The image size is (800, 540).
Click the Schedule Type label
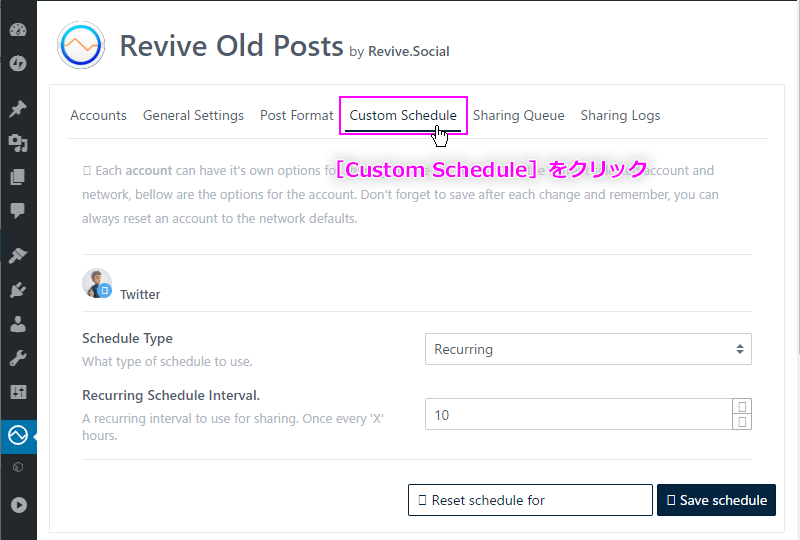coord(127,338)
